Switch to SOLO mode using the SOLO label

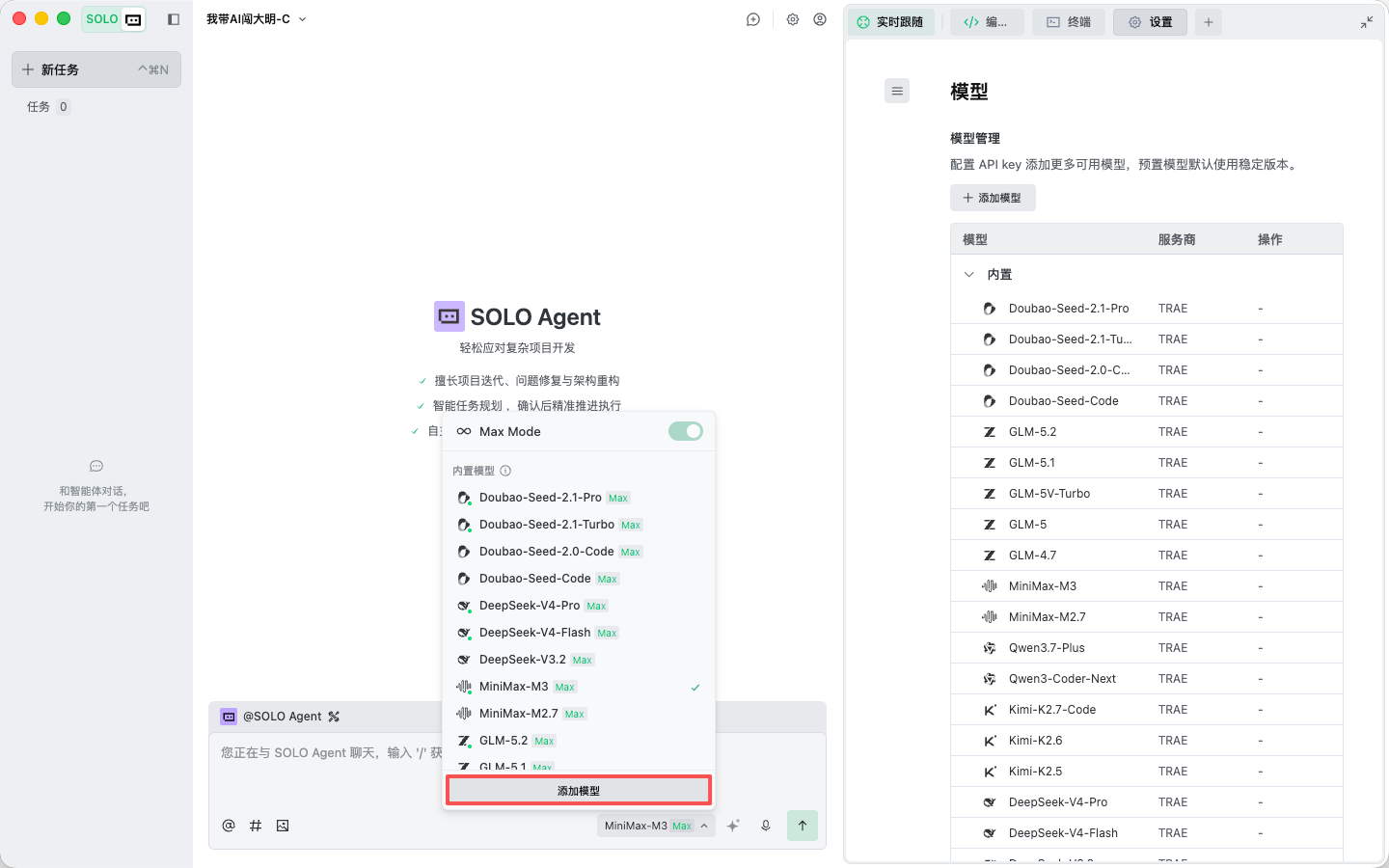coord(102,19)
